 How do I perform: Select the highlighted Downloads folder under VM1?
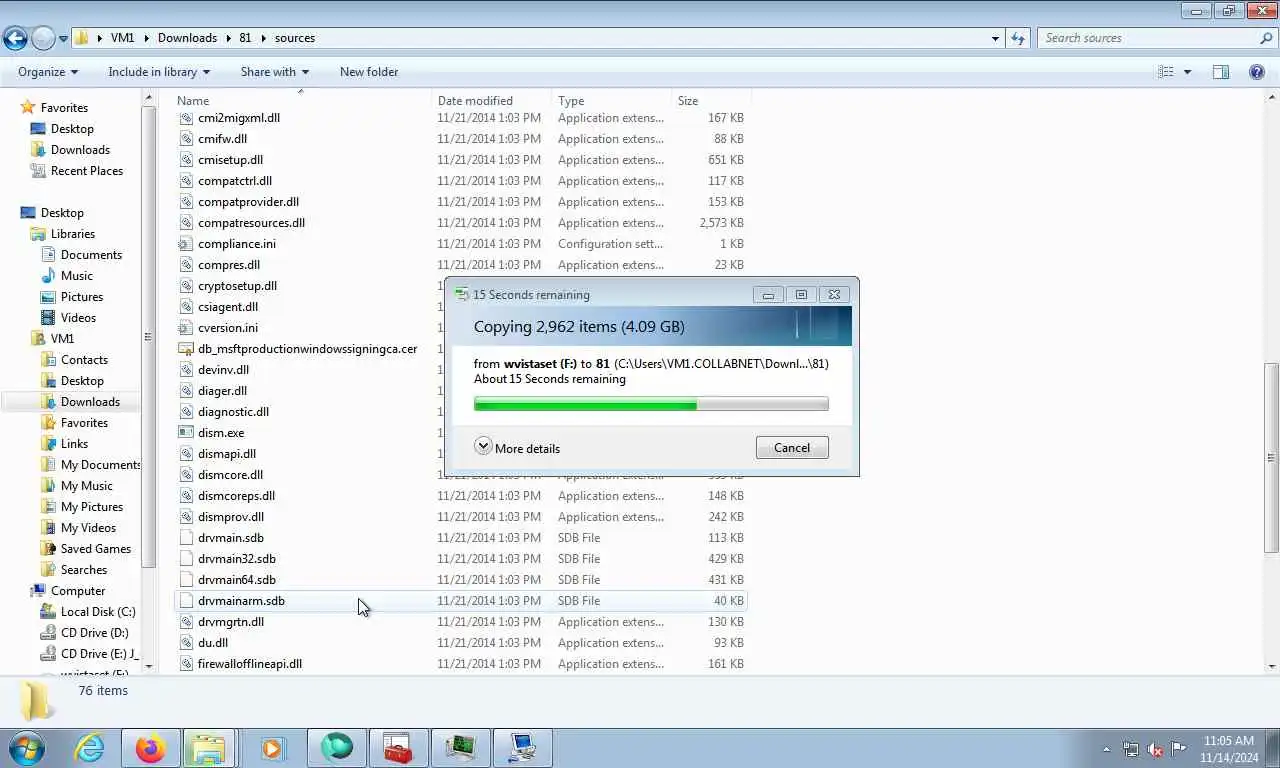[90, 402]
